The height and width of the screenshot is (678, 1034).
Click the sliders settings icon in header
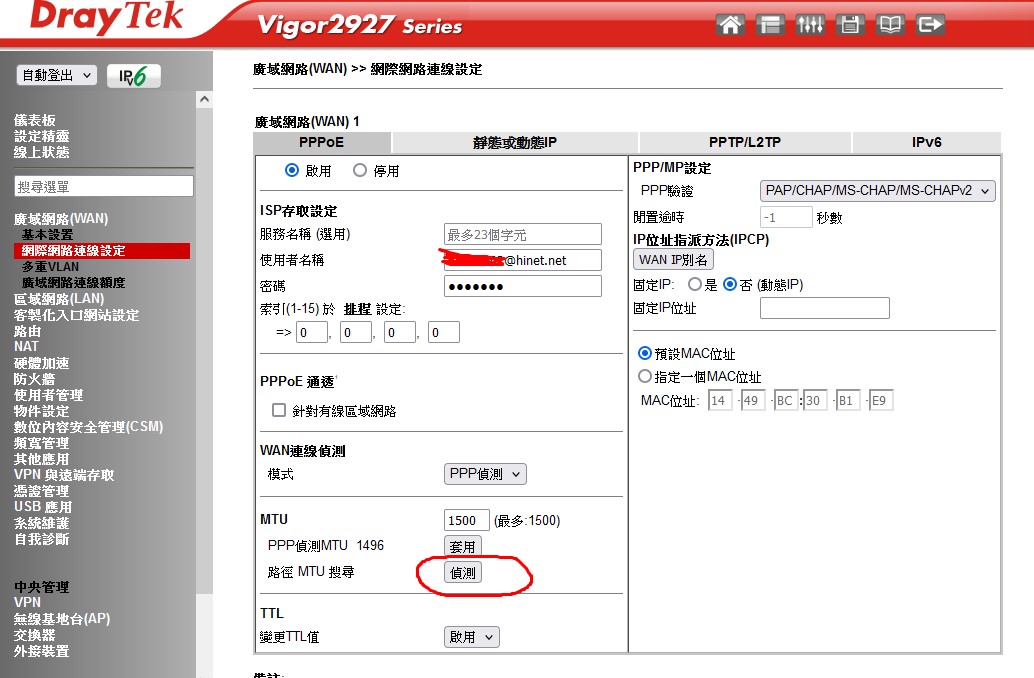point(810,25)
